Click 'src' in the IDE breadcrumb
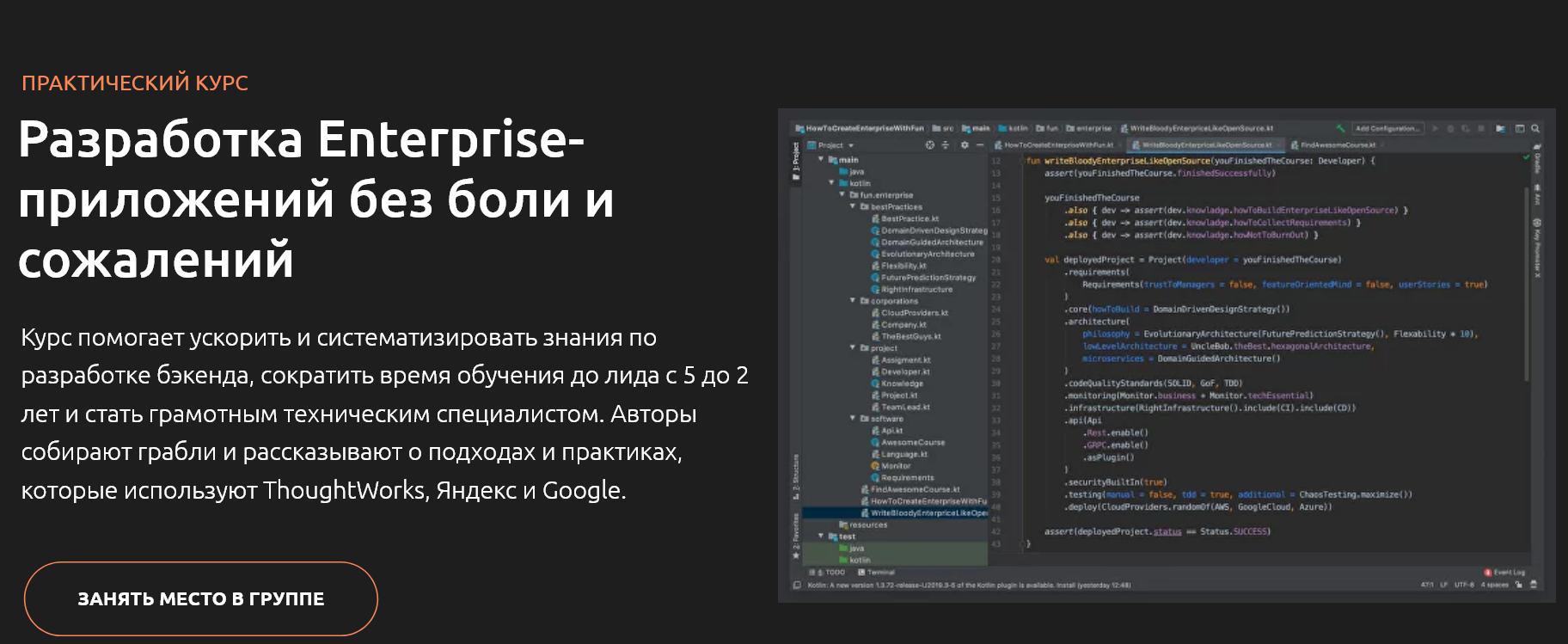This screenshot has width=1568, height=644. tap(948, 128)
